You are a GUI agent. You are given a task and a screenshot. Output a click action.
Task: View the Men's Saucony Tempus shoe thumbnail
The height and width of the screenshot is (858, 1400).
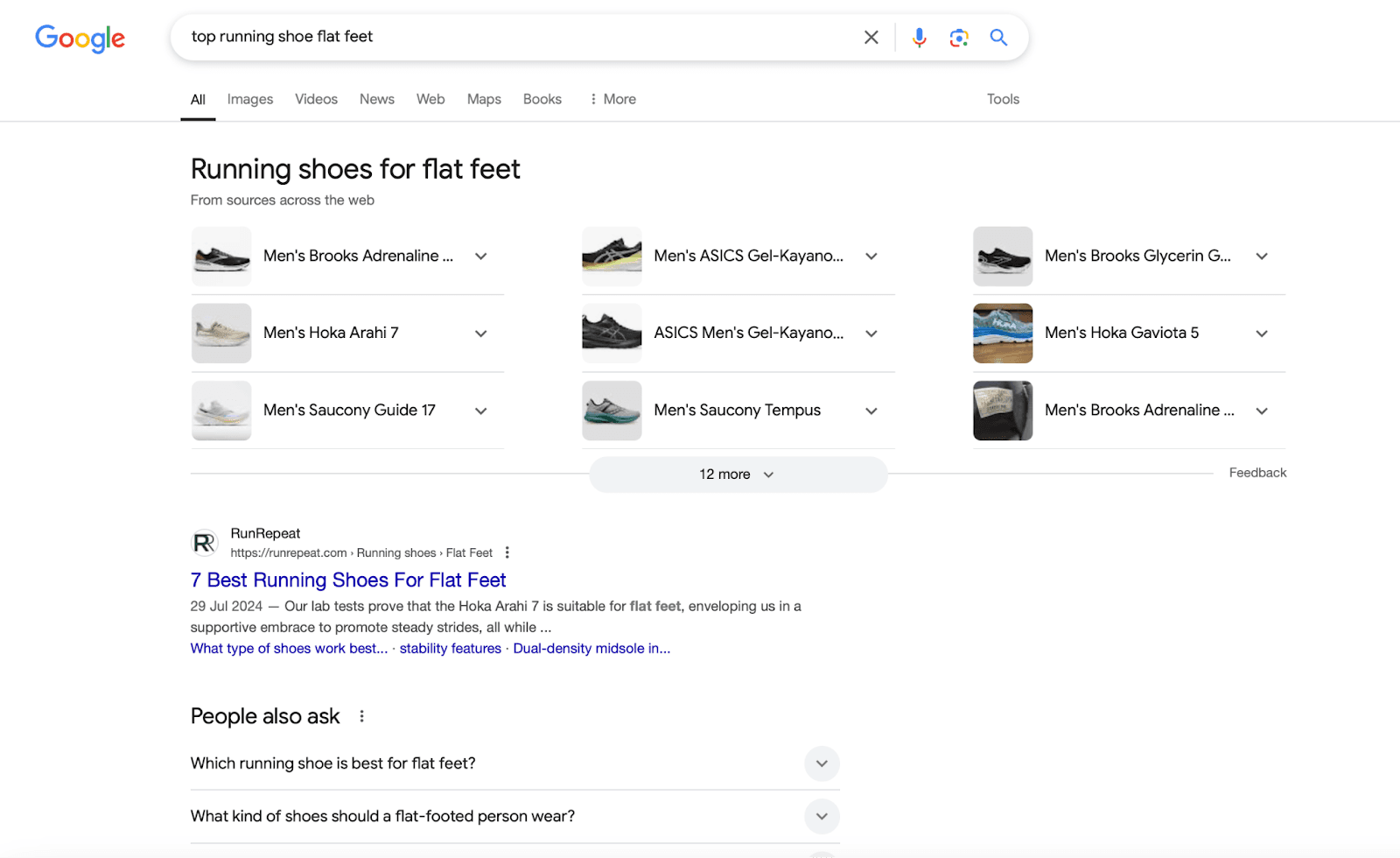click(x=611, y=411)
